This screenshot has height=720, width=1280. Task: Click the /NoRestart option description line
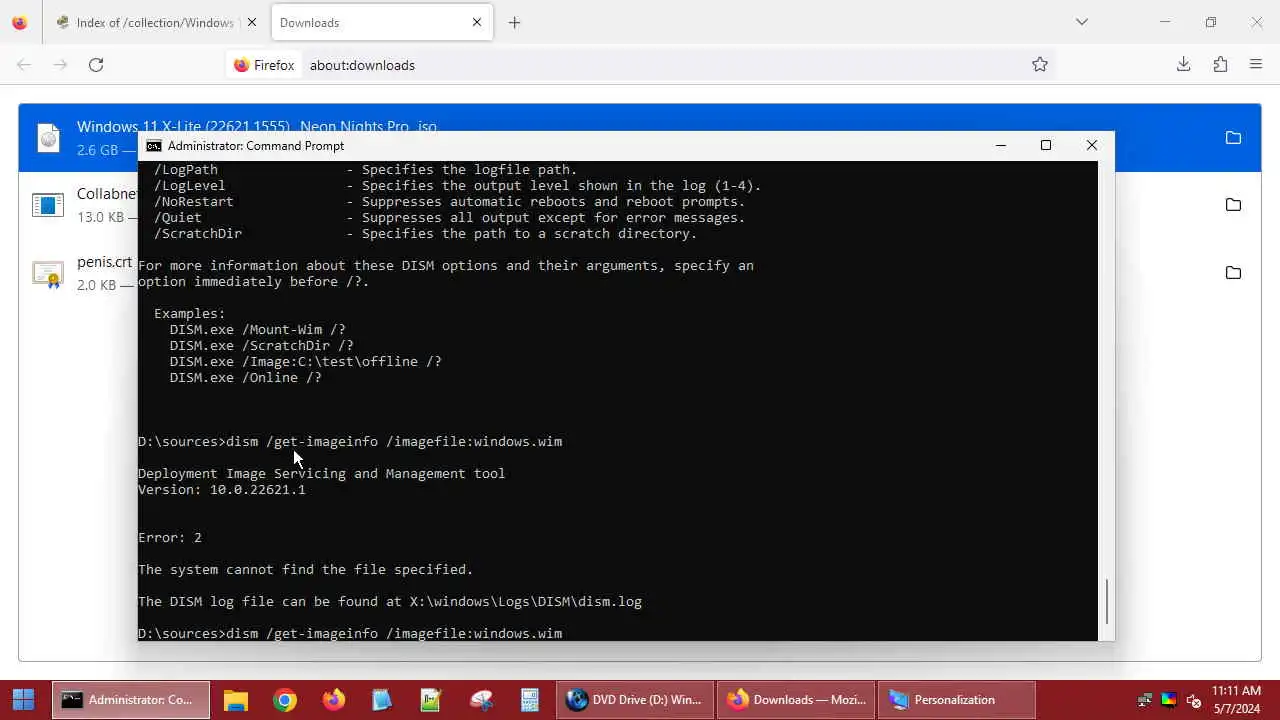click(450, 201)
